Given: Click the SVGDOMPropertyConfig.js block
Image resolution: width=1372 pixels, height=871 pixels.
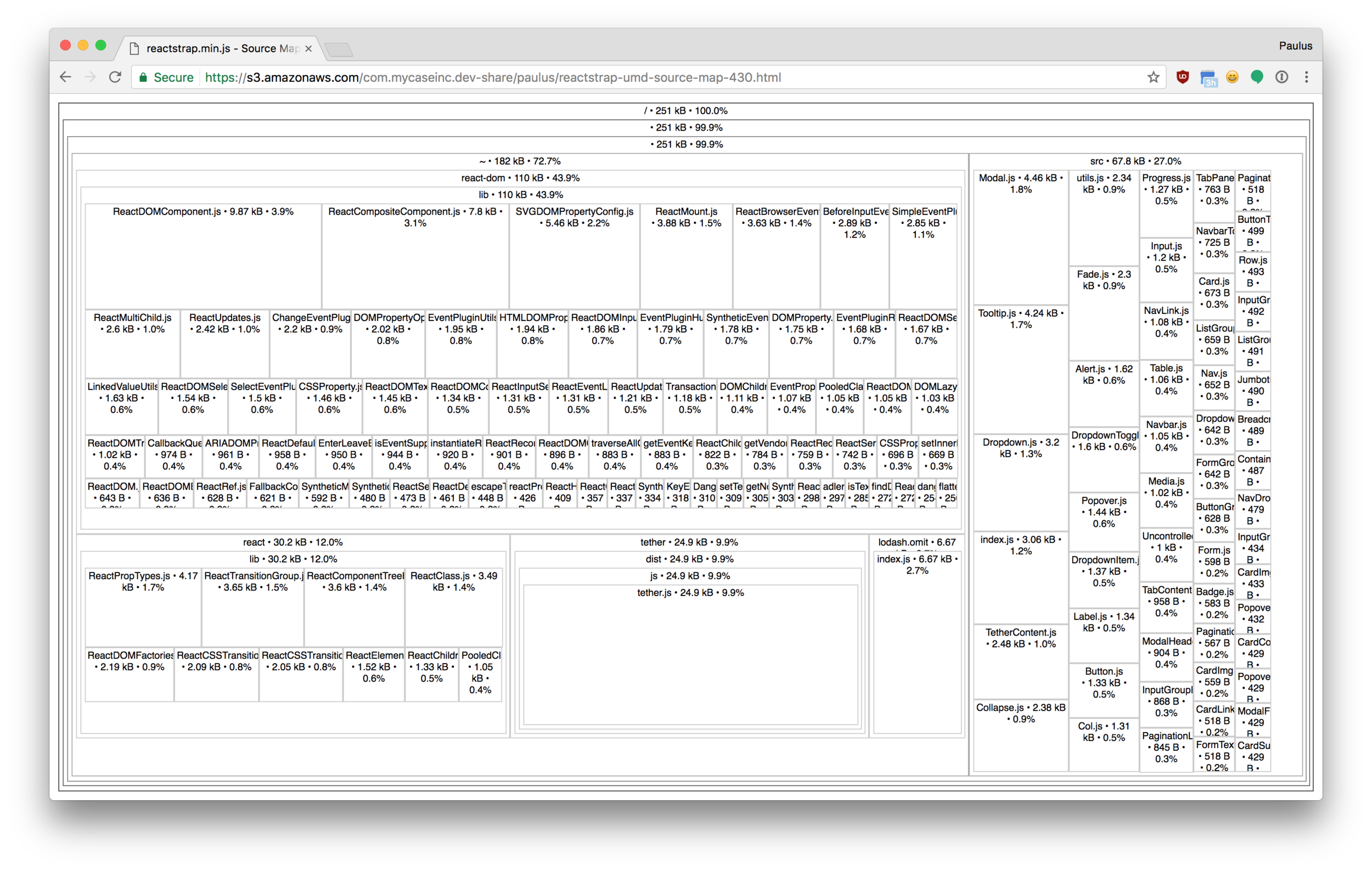Looking at the screenshot, I should (575, 256).
